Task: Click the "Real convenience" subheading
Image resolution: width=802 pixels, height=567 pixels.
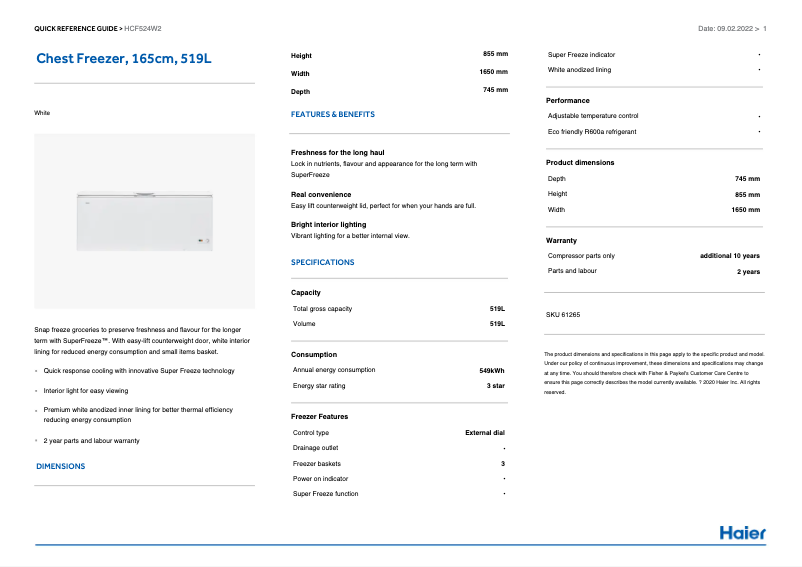Action: [320, 195]
